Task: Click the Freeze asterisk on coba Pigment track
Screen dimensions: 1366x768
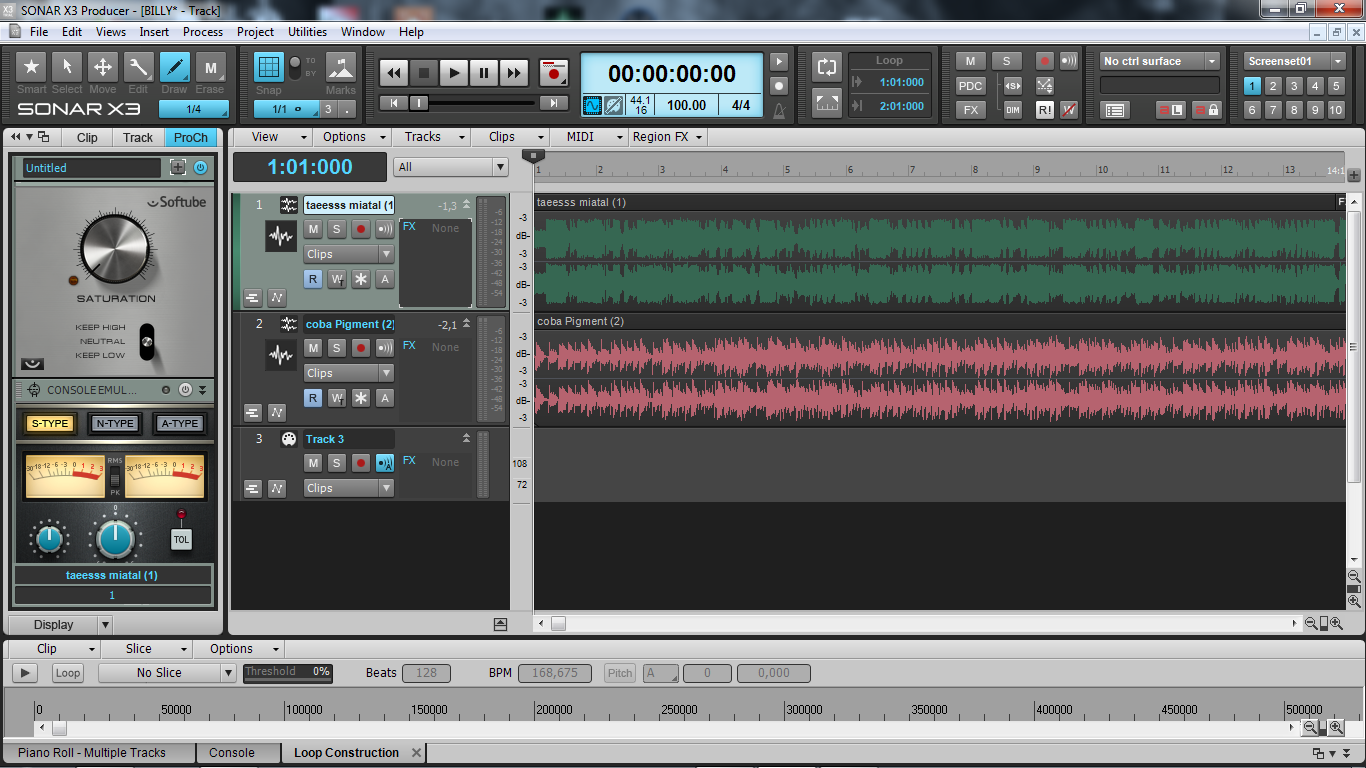Action: pos(361,398)
